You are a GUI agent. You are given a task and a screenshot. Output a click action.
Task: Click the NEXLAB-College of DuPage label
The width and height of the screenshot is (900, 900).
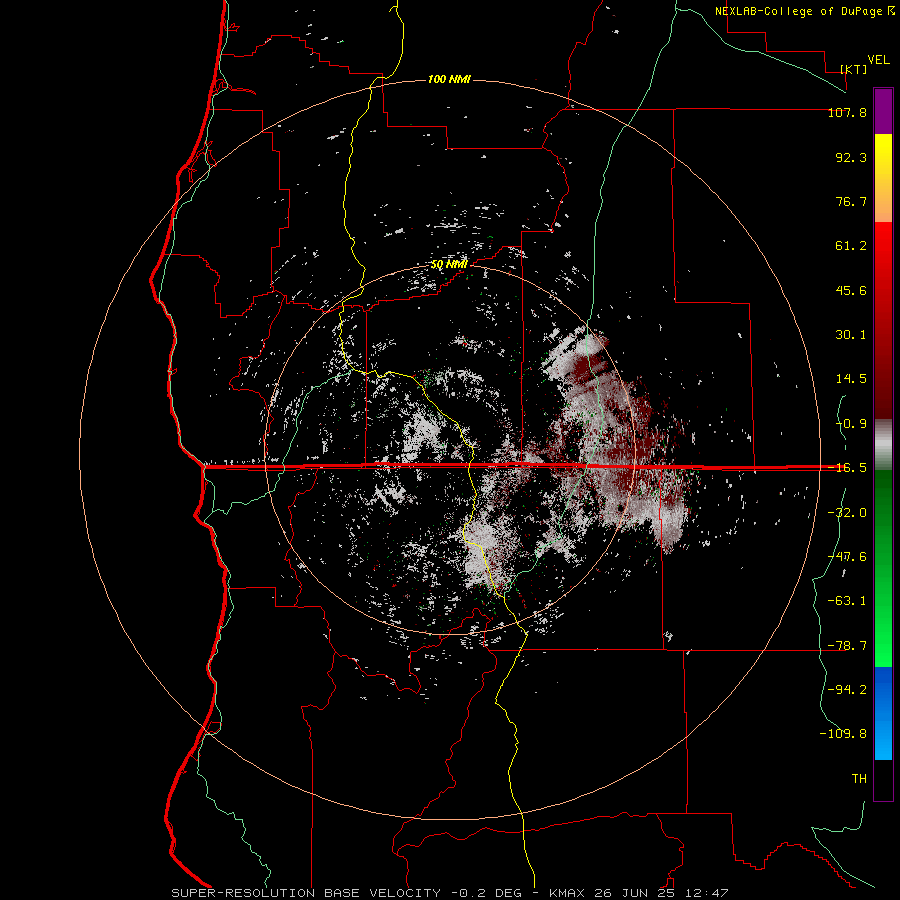[x=800, y=11]
